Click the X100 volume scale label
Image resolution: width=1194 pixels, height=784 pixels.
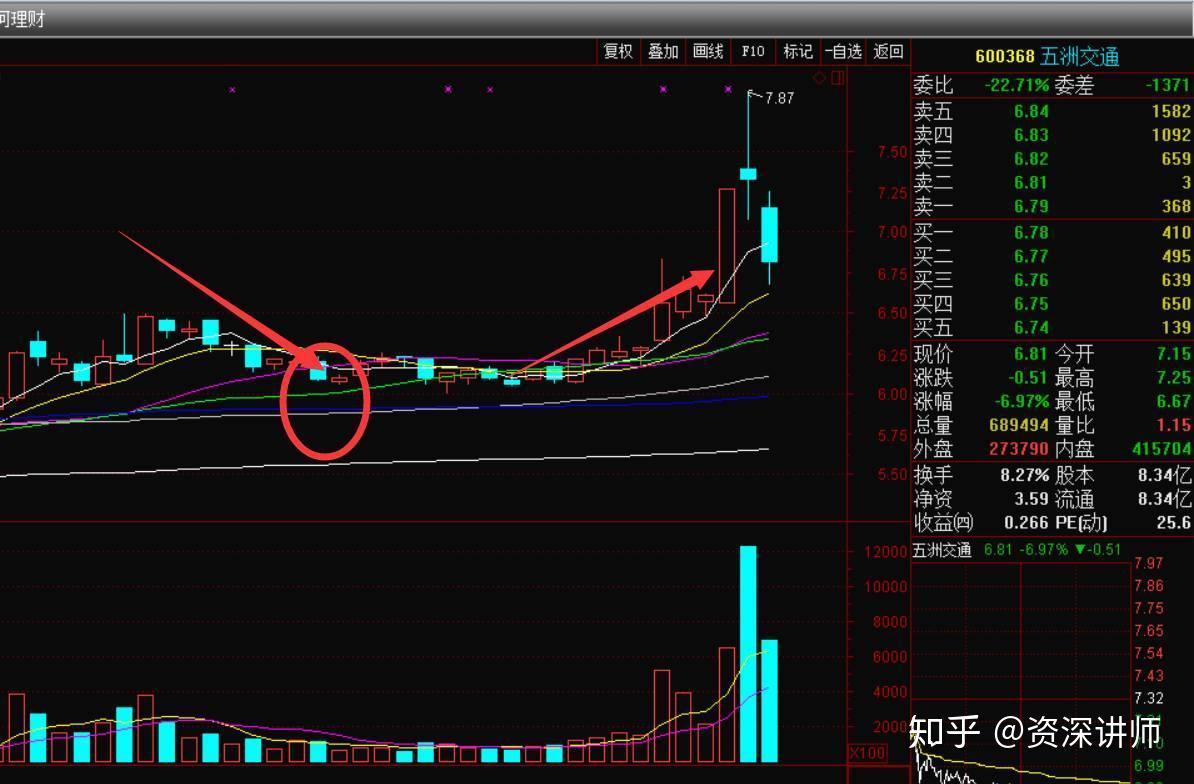click(867, 754)
